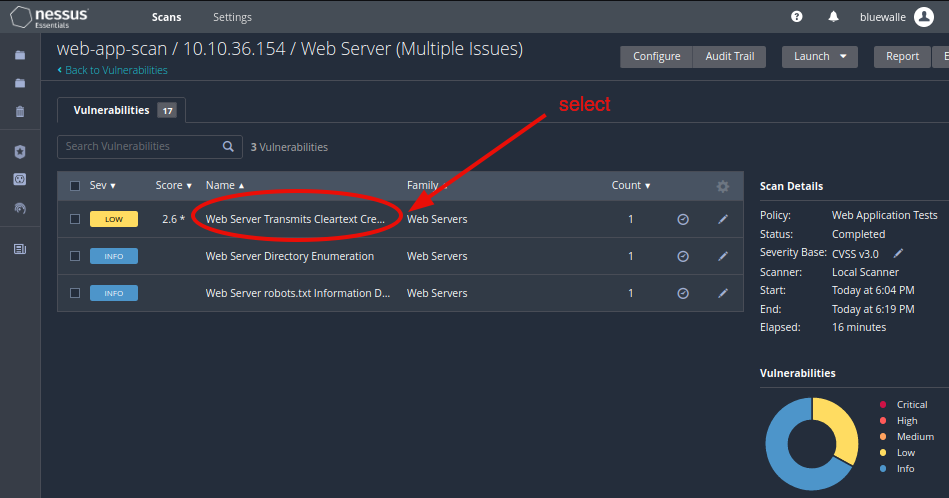Click Web Servers family in Cleartext row
Image resolution: width=949 pixels, height=498 pixels.
coord(437,219)
